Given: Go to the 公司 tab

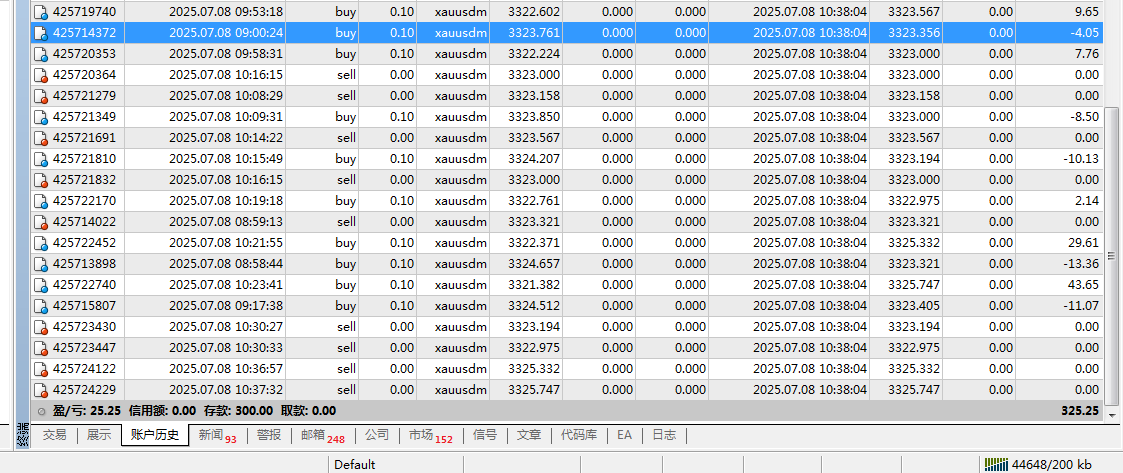Looking at the screenshot, I should [377, 435].
